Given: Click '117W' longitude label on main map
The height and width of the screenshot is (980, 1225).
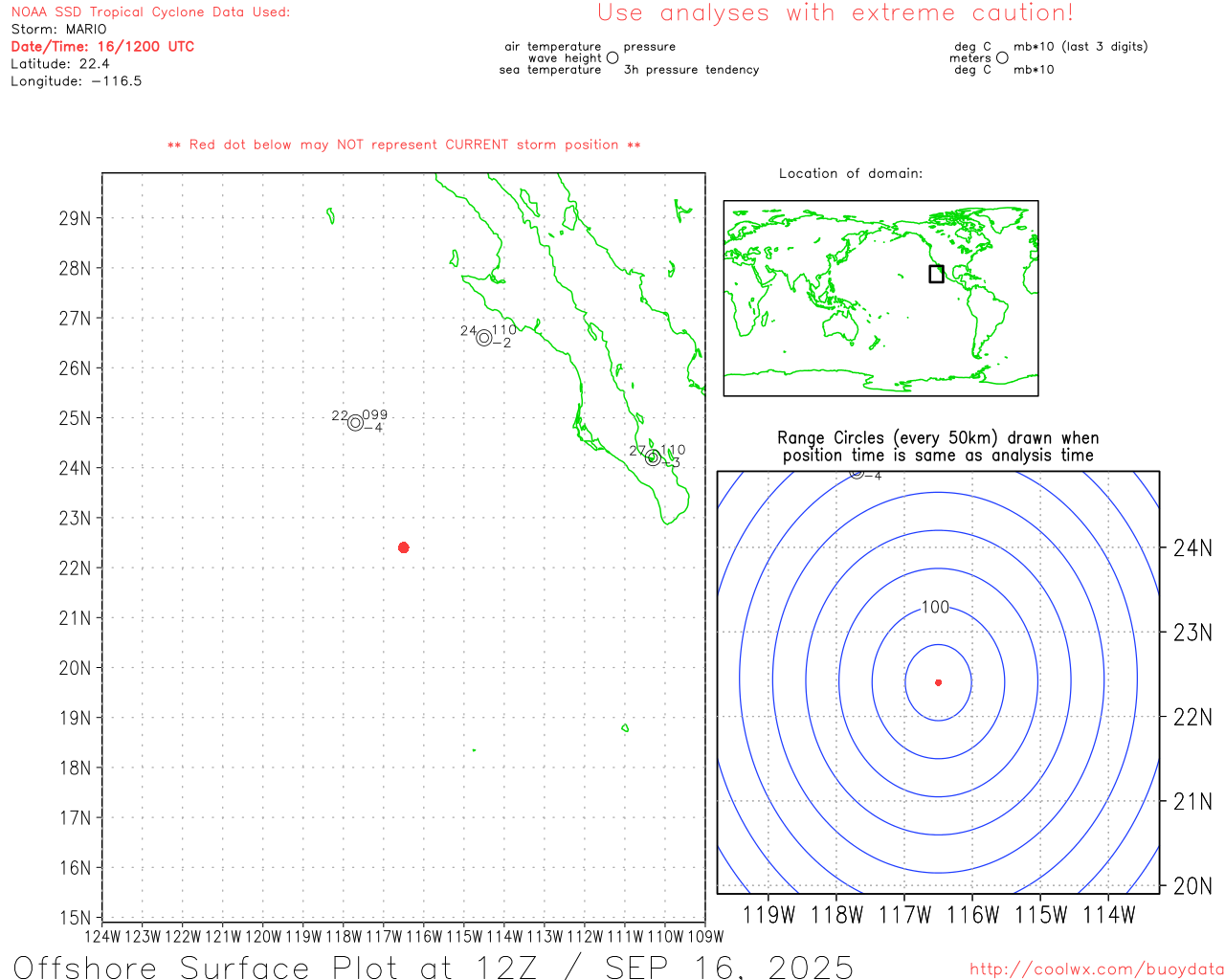Looking at the screenshot, I should point(385,936).
